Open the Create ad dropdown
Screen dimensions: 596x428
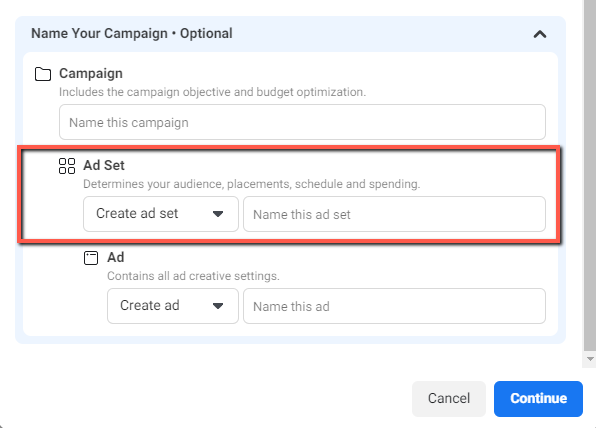173,306
